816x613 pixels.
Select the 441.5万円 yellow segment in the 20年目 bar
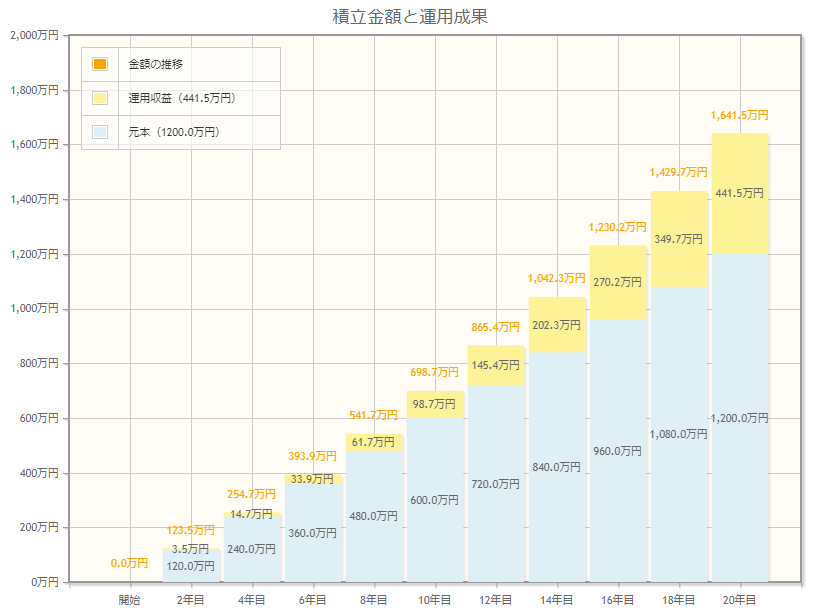tap(740, 193)
